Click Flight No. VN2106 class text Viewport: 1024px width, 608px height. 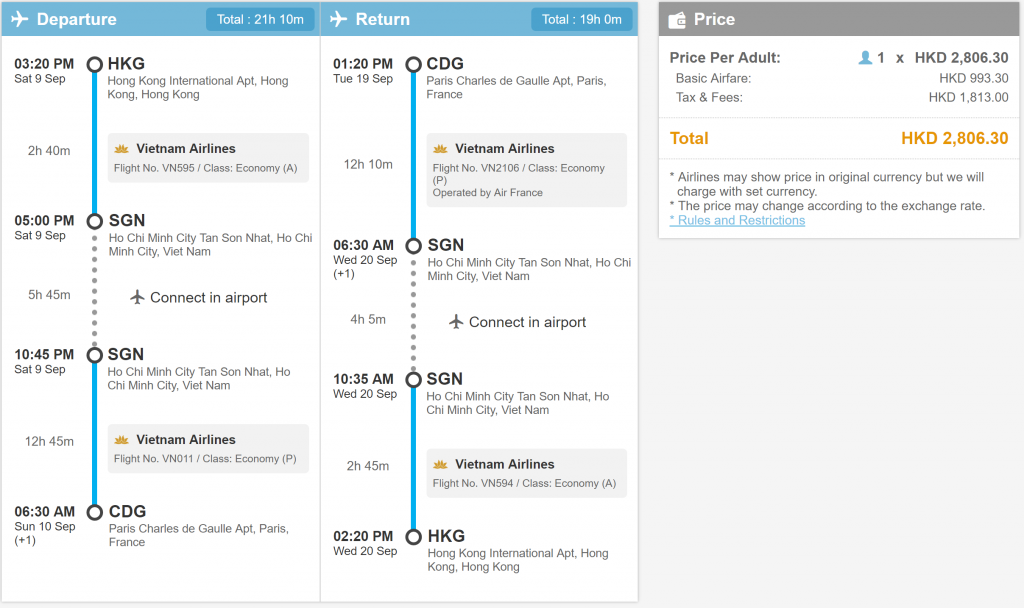point(519,174)
